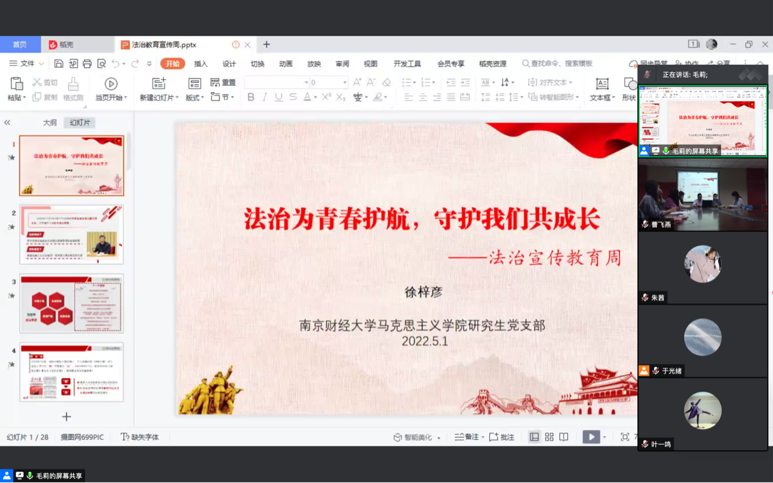This screenshot has width=773, height=483.
Task: Click the Paste clipboard icon
Action: (x=16, y=83)
